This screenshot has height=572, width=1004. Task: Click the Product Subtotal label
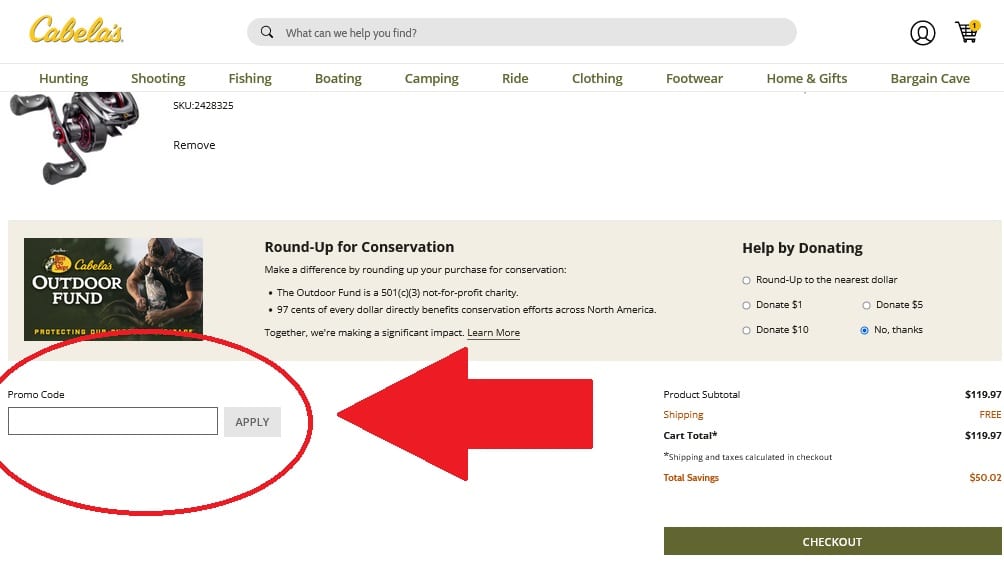[x=702, y=395]
